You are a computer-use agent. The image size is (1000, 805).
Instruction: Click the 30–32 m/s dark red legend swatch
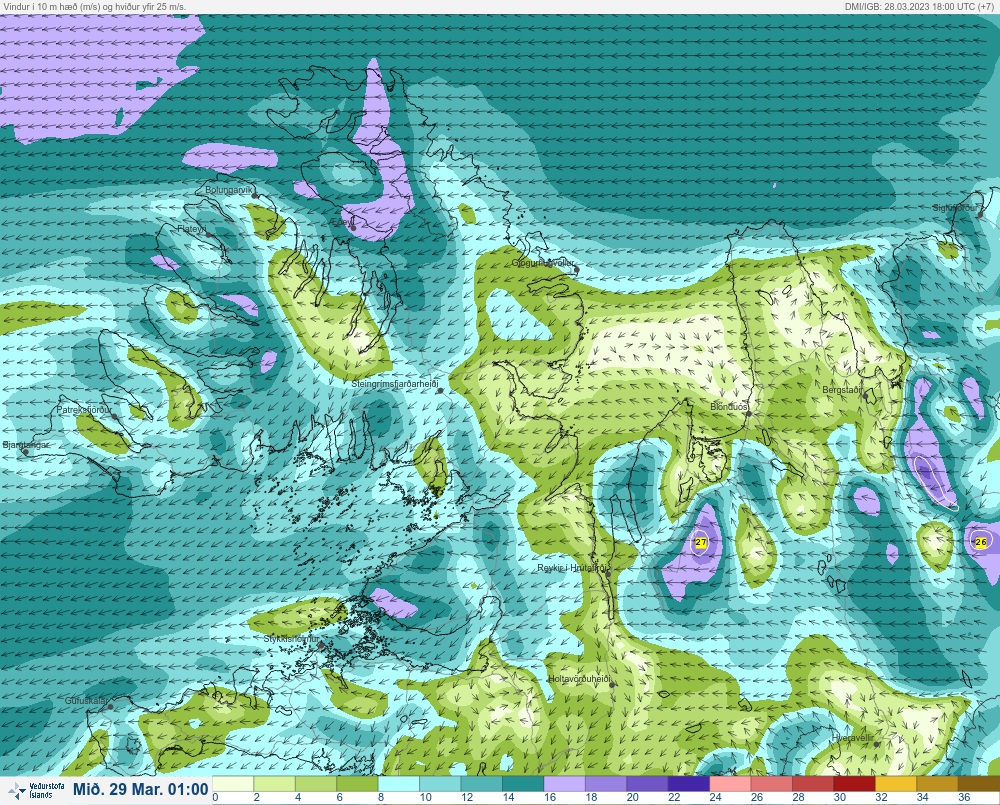[855, 783]
